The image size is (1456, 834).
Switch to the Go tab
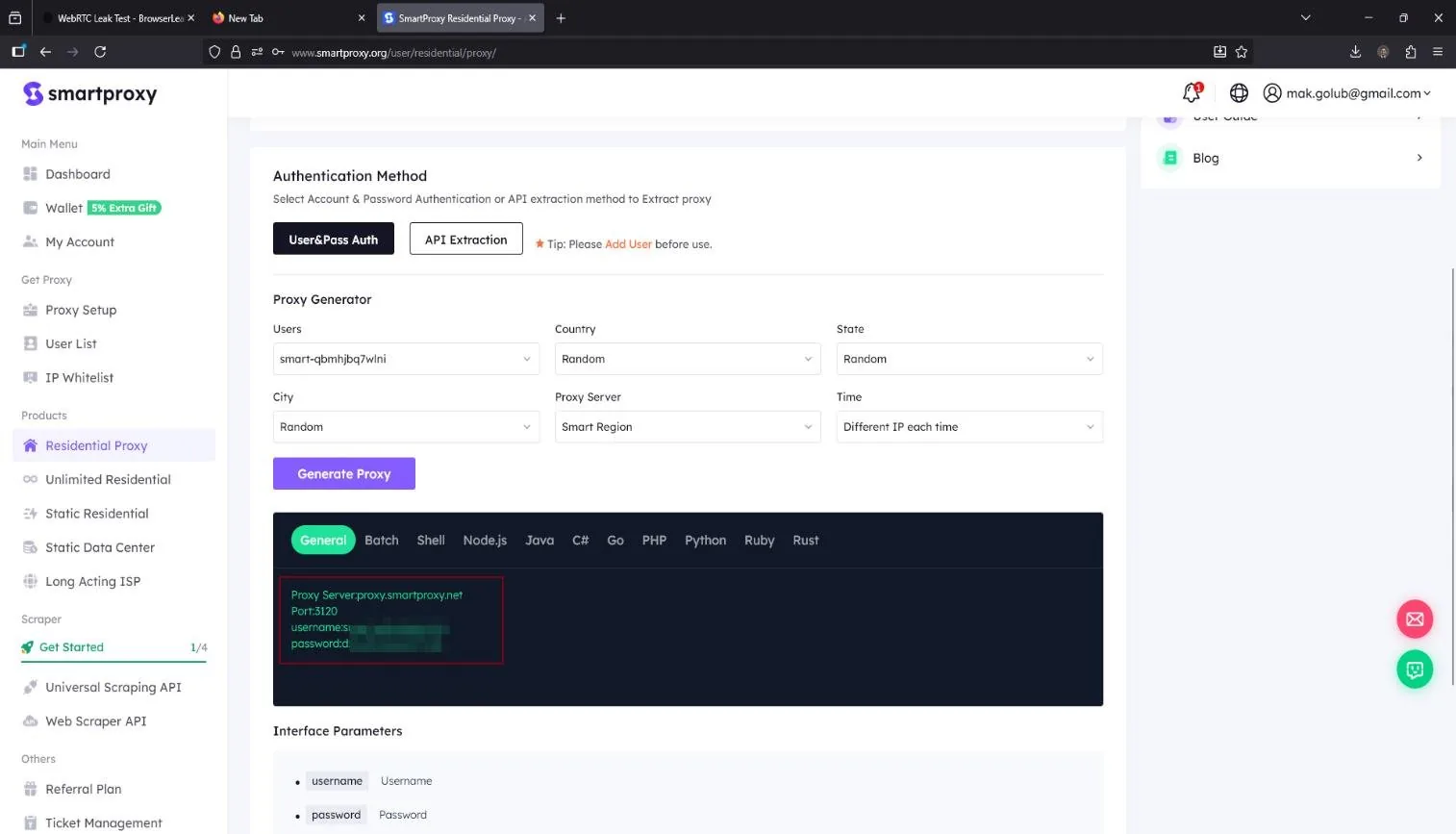[615, 541]
